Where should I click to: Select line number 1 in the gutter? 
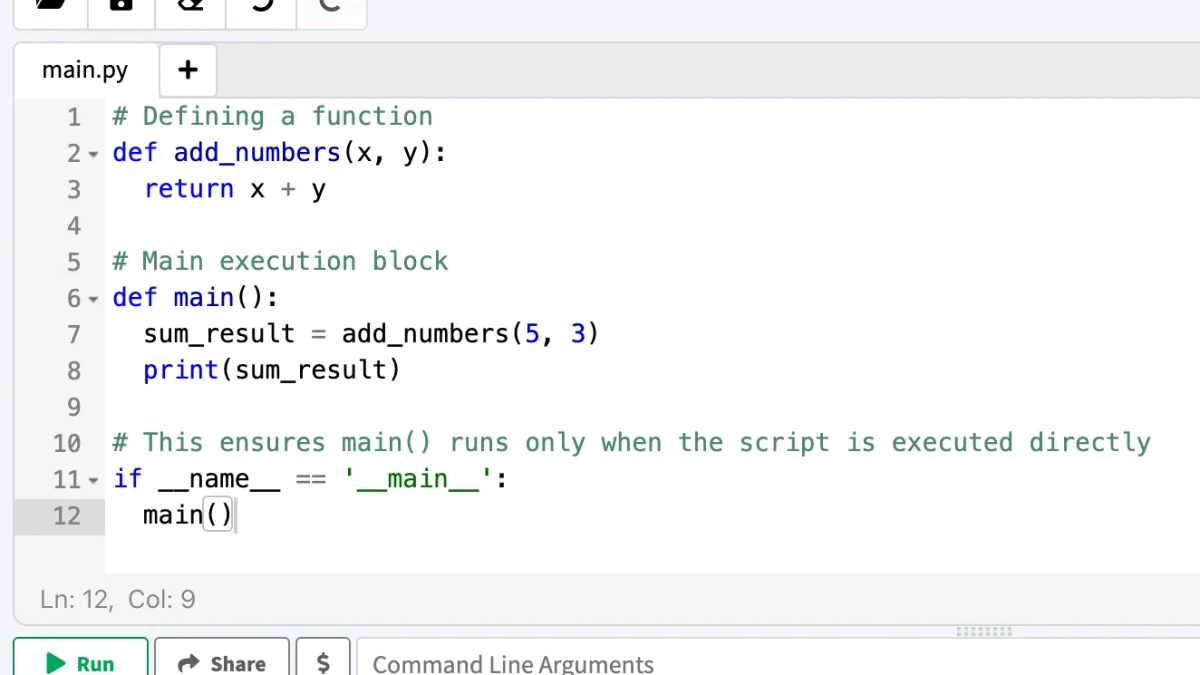74,117
